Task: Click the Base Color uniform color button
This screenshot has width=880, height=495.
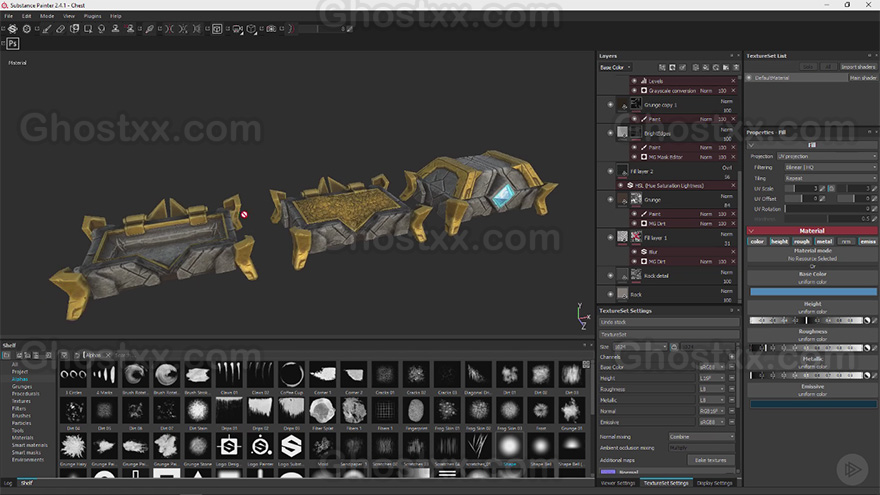Action: pyautogui.click(x=812, y=278)
